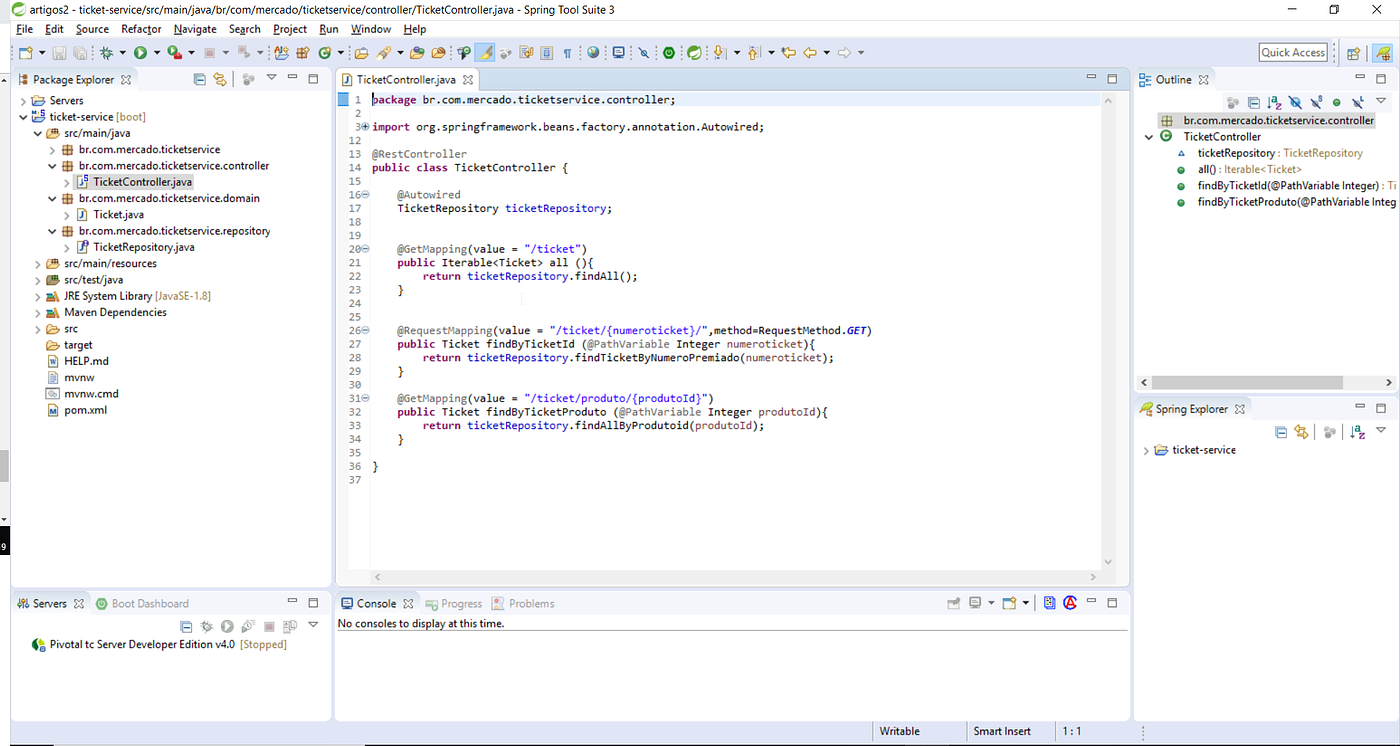Stop the server from the Boot Dashboard toolbar
Screen dimensions: 1400x746
click(x=268, y=627)
